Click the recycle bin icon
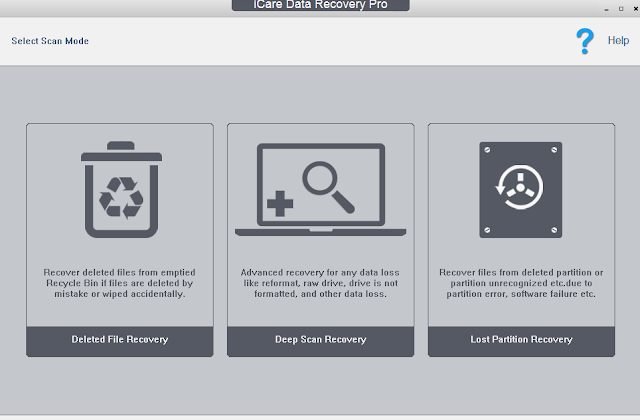Screen dimensions: 640x420 pos(121,189)
